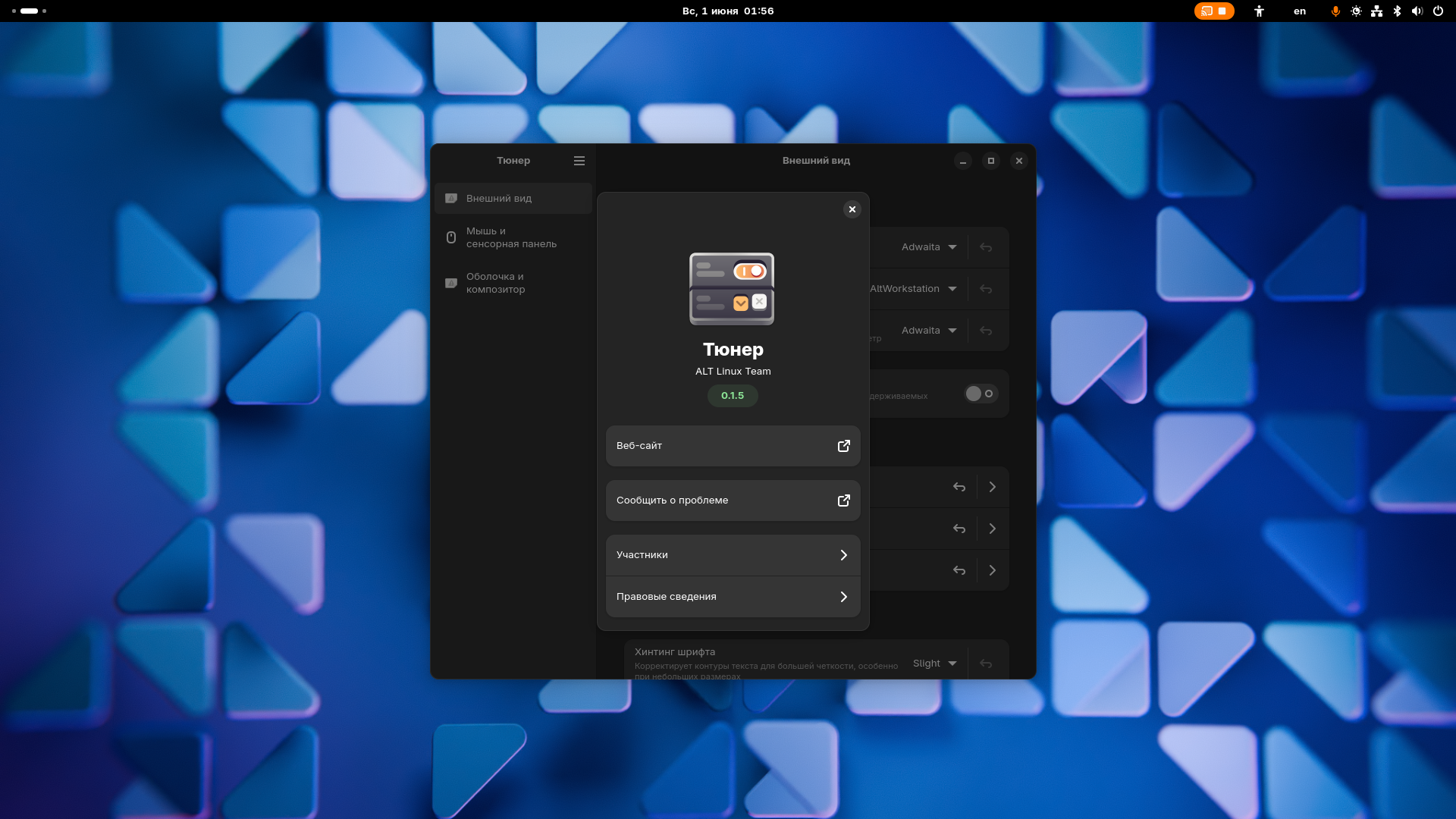Click the chevron next to Участники

click(843, 555)
